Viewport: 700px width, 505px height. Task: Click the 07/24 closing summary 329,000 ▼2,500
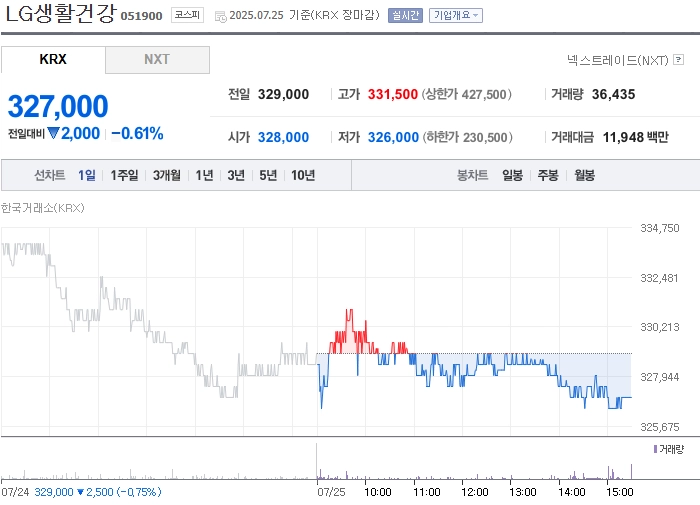point(98,492)
